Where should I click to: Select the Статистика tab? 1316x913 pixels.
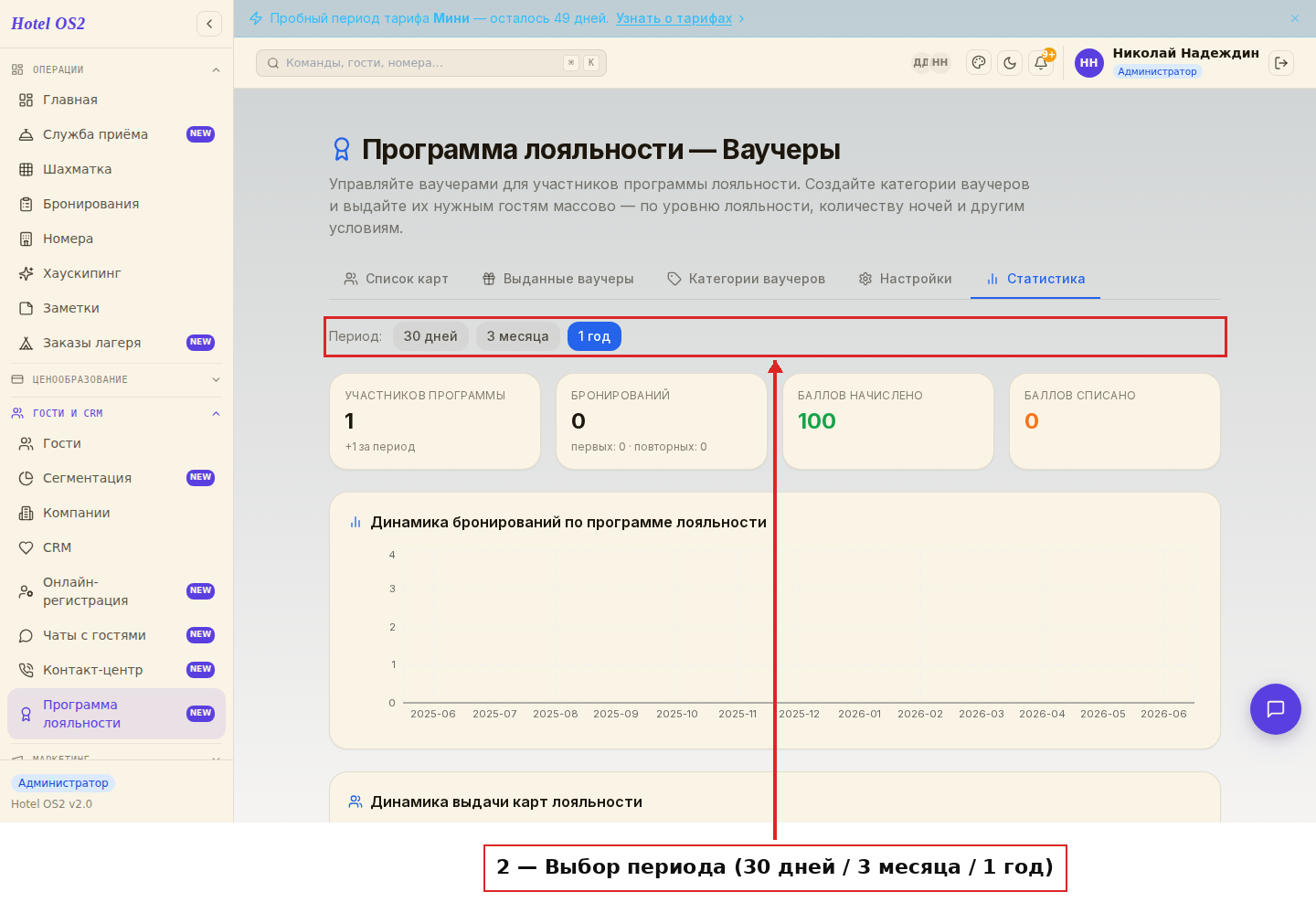coord(1035,279)
